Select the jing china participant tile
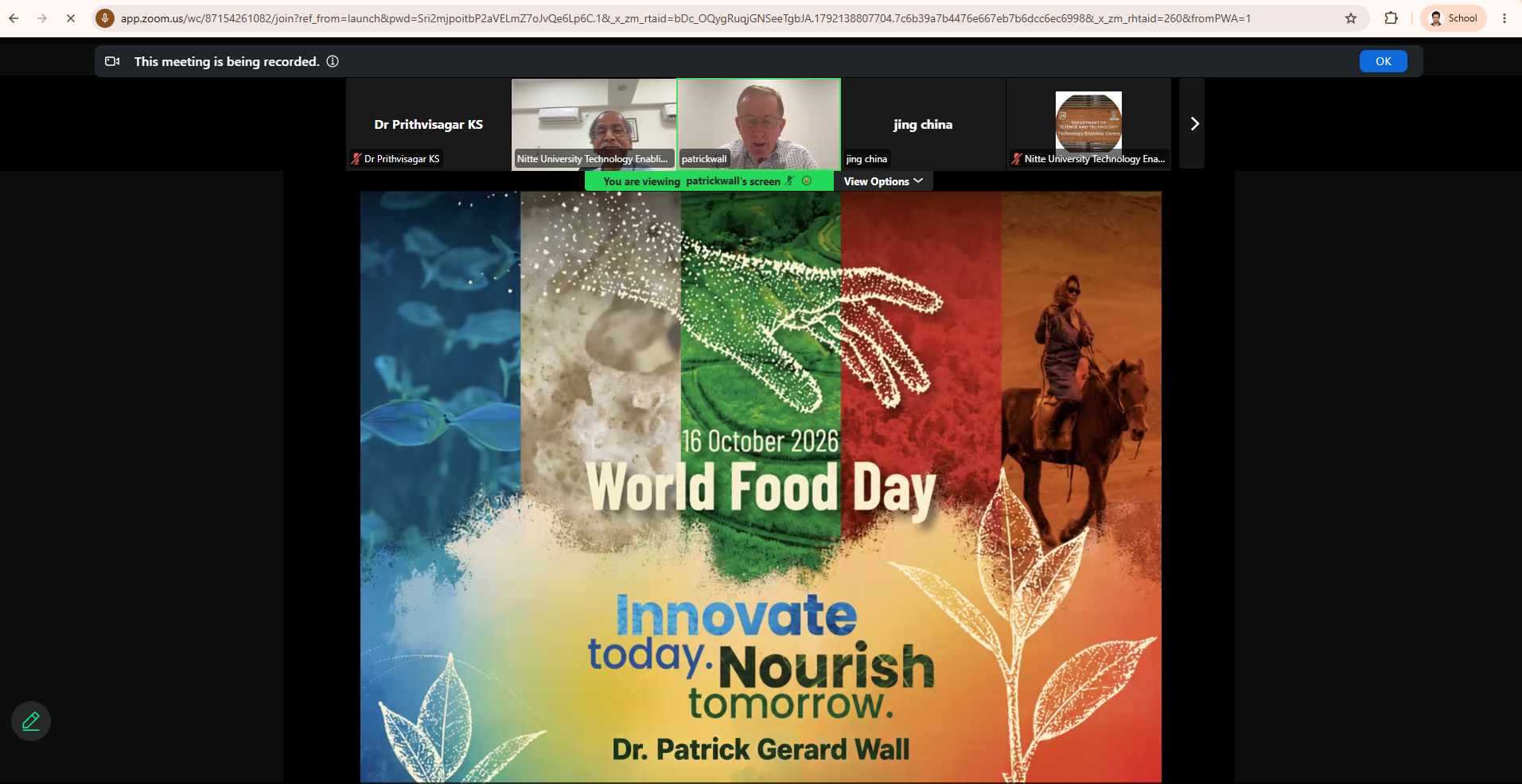The image size is (1522, 784). tap(923, 124)
